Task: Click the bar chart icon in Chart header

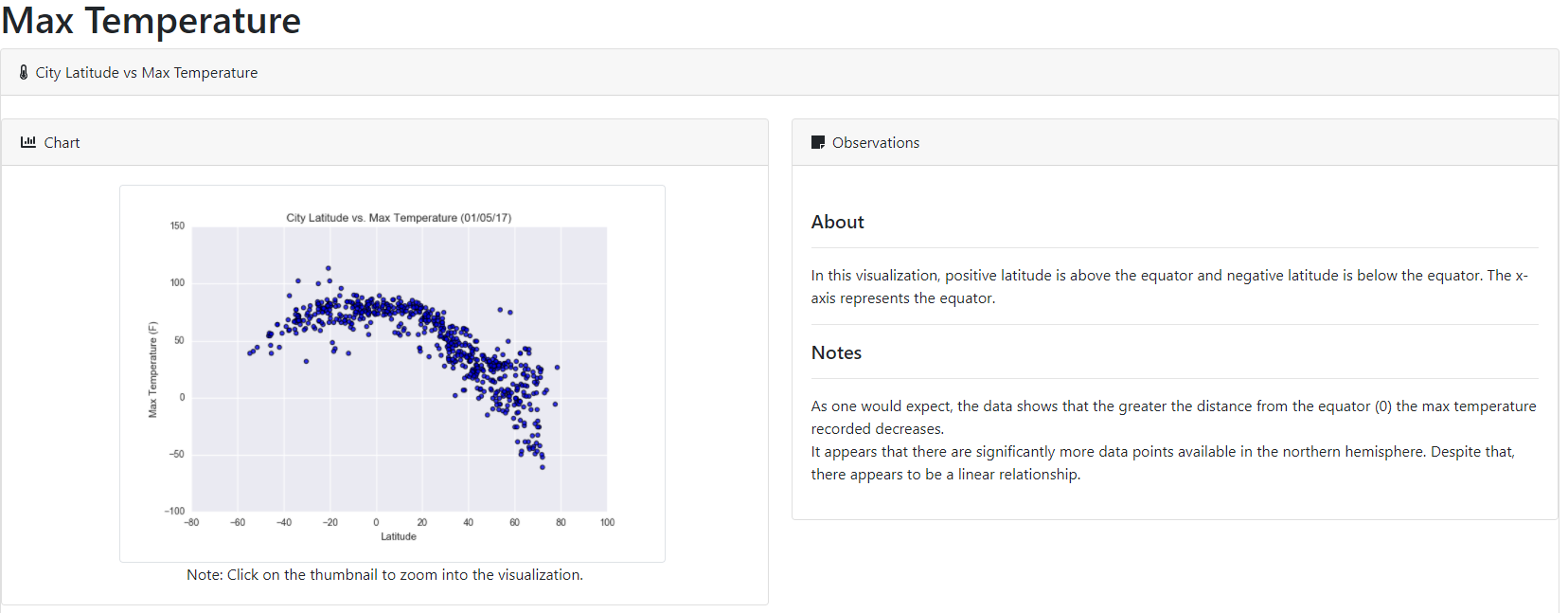Action: (28, 142)
